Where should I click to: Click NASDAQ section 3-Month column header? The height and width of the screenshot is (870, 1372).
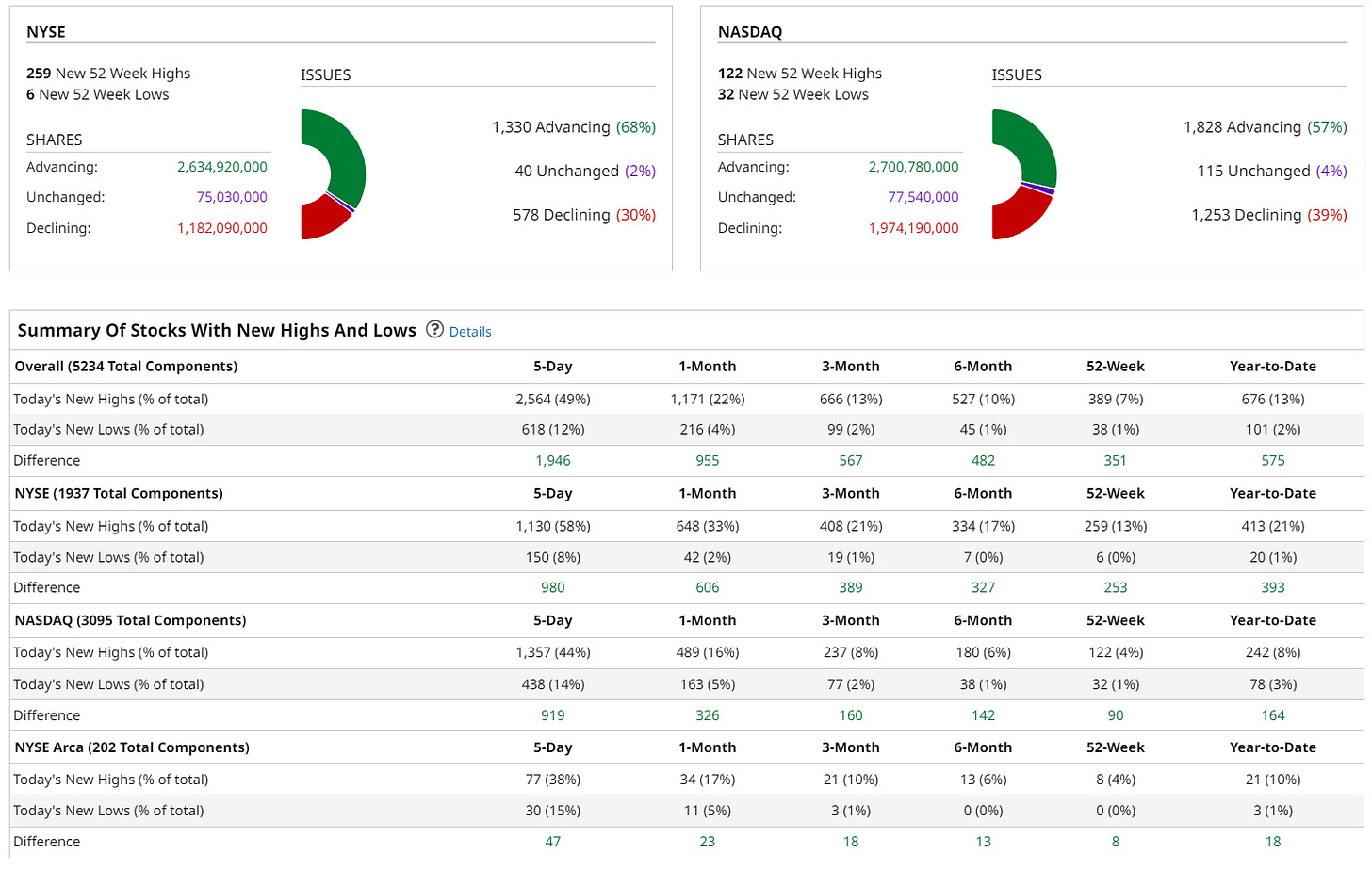click(x=851, y=620)
